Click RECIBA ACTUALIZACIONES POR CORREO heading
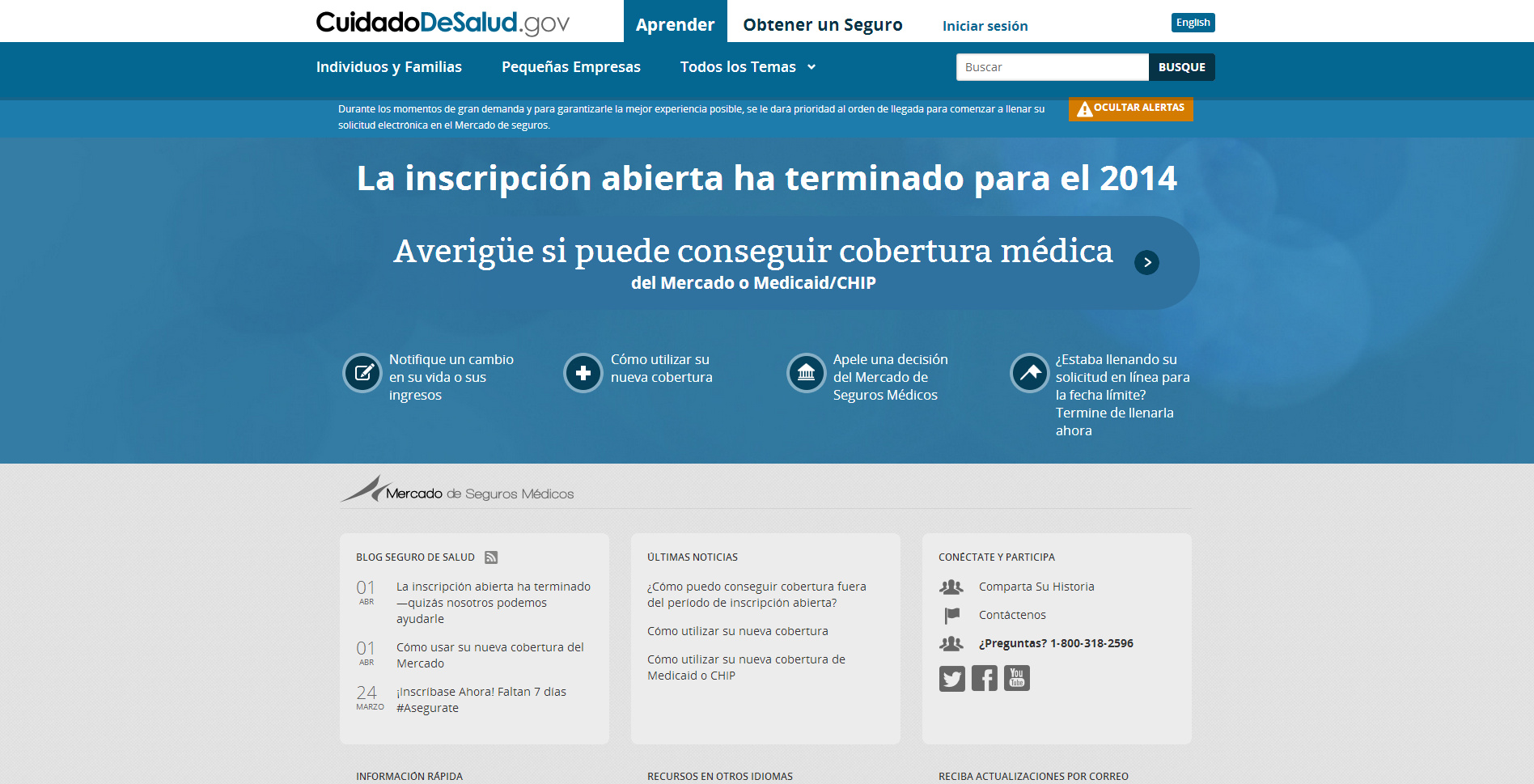 click(1033, 777)
